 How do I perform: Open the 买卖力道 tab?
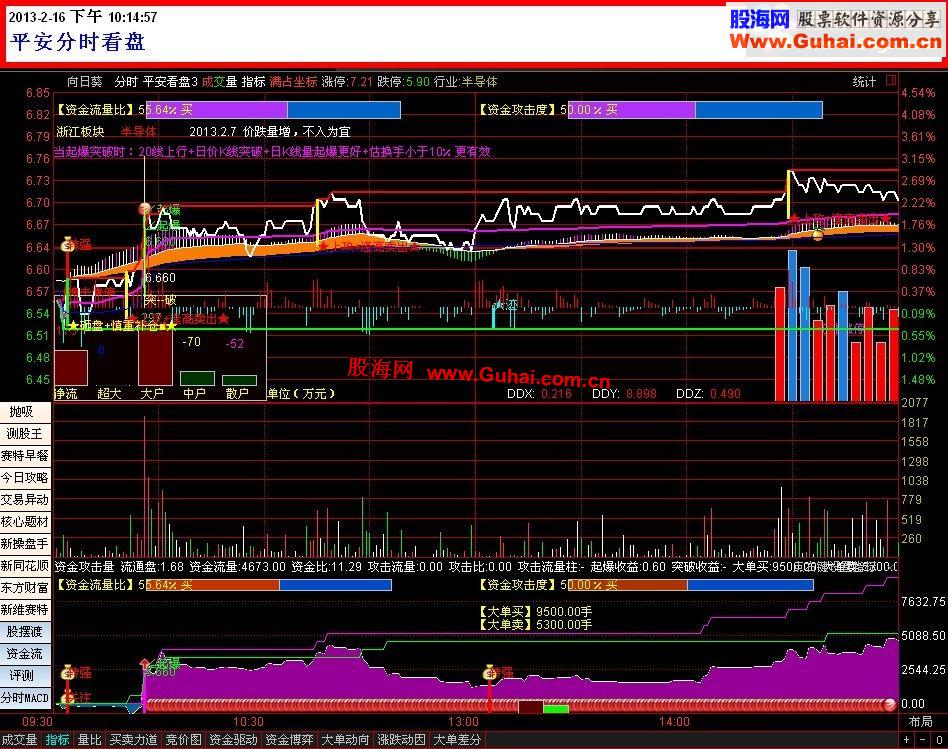coord(134,740)
